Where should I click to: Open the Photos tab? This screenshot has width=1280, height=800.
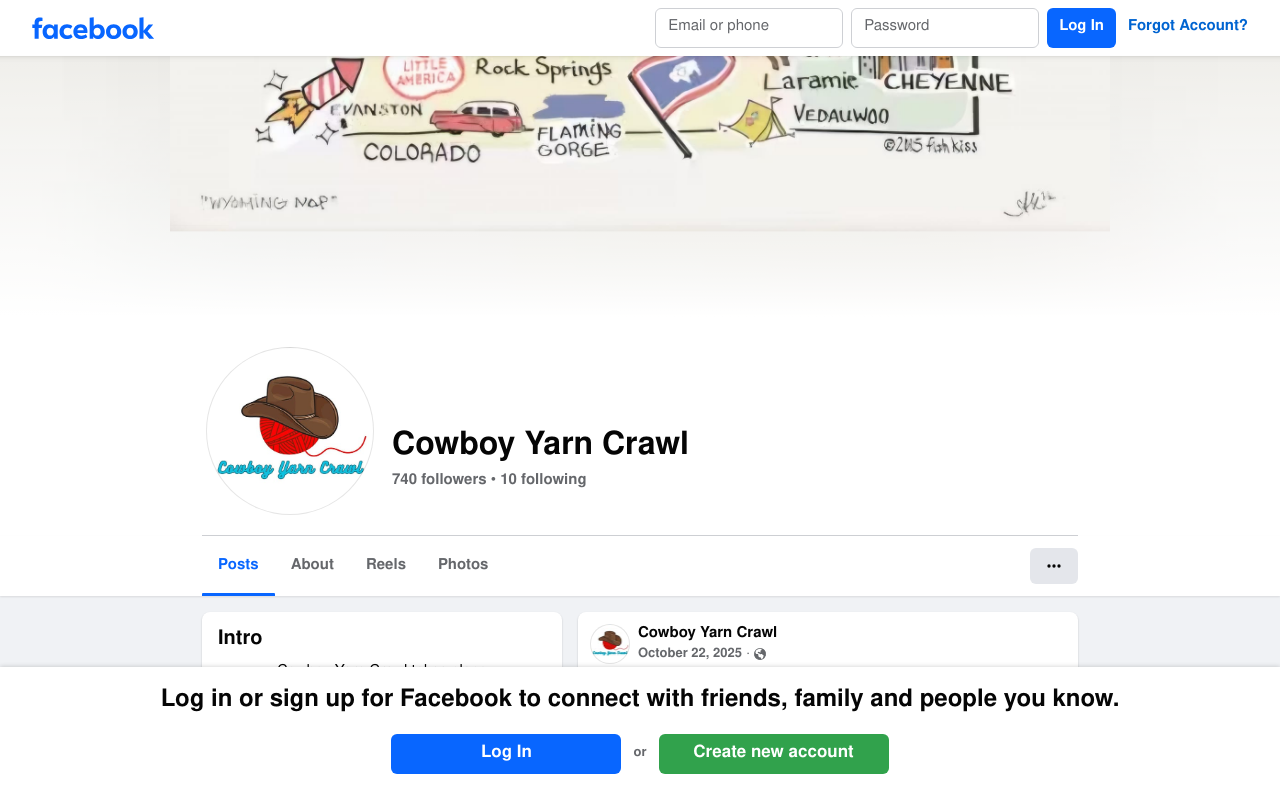tap(463, 564)
